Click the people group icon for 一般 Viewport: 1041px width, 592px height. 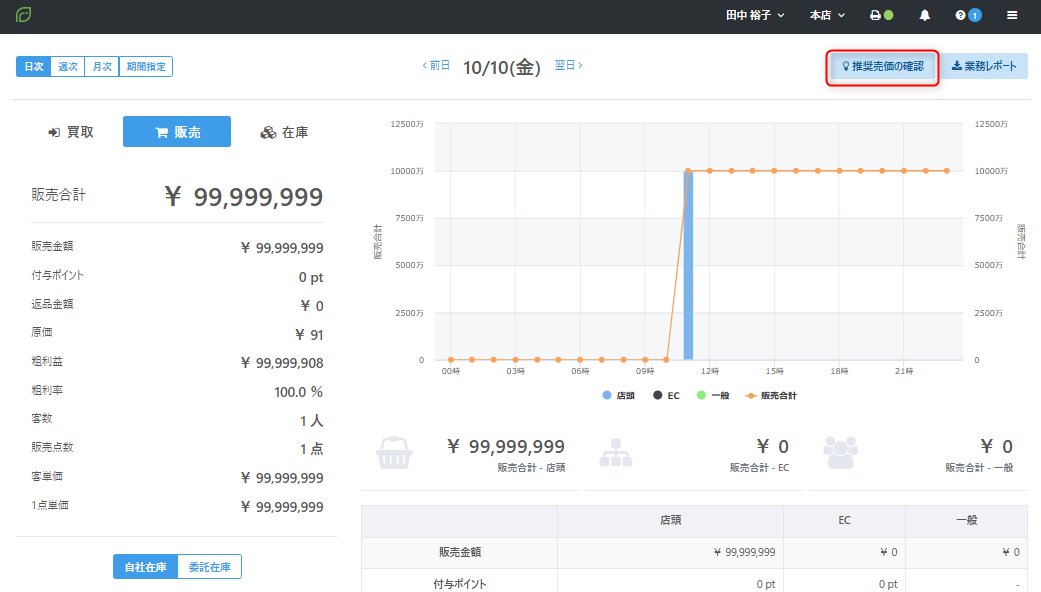pos(841,453)
